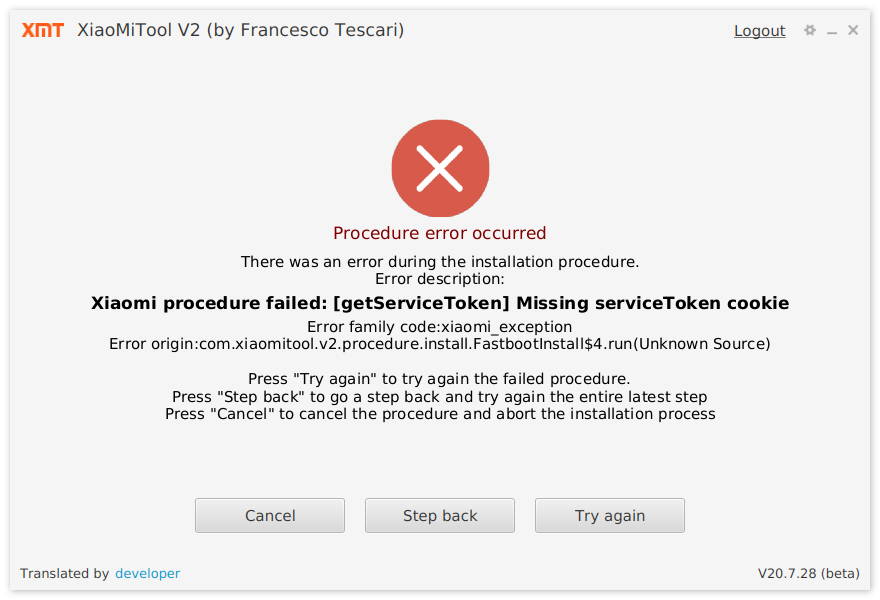Viewport: 880px width, 600px height.
Task: Click the red error X icon
Action: 440,167
